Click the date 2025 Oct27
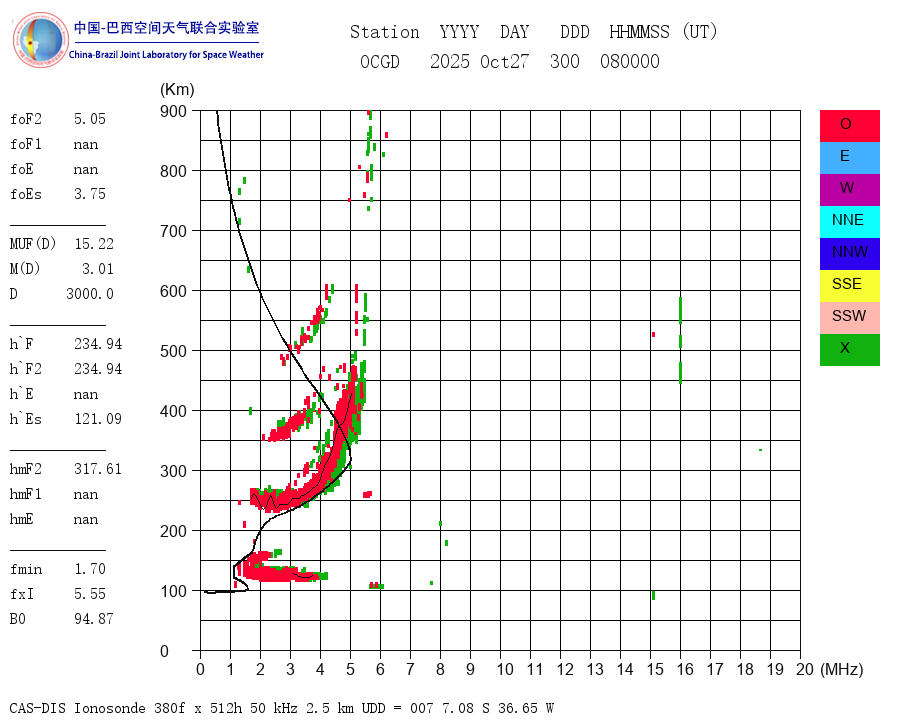The height and width of the screenshot is (720, 900). pos(479,61)
